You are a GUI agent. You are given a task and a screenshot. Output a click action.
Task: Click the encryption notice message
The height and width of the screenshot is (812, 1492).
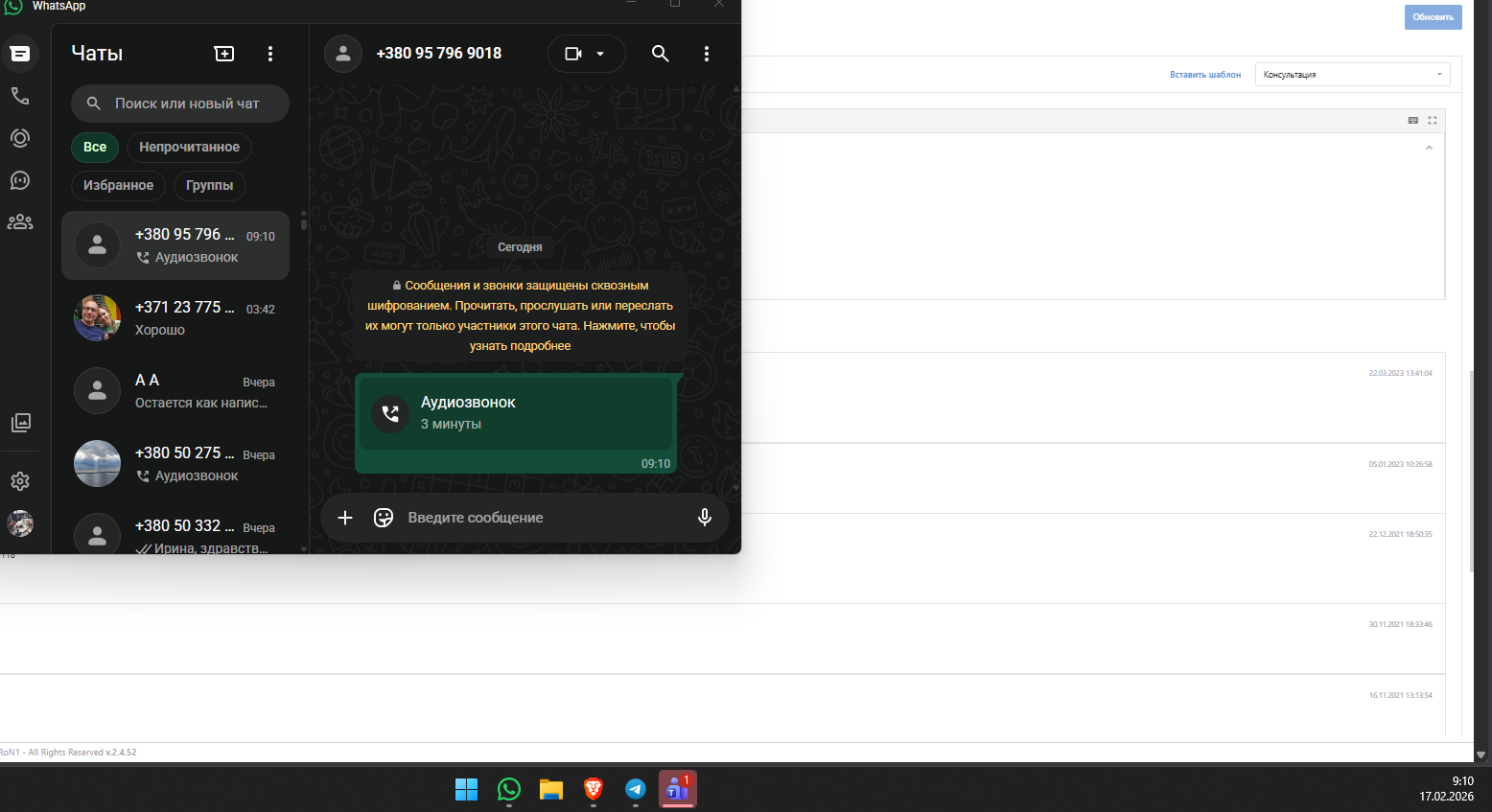[x=521, y=315]
